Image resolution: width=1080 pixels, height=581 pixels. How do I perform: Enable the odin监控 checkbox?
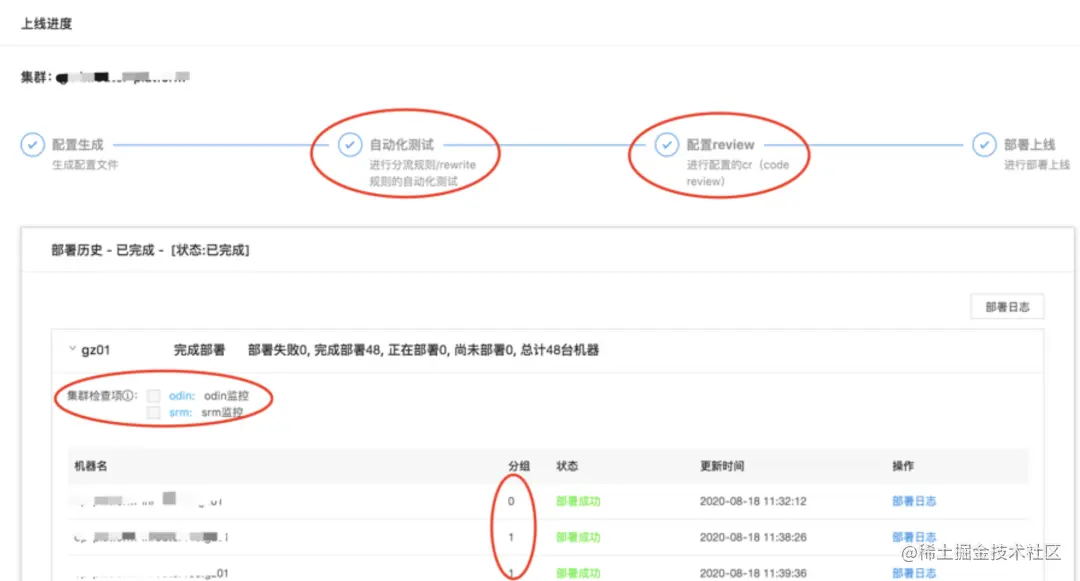tap(153, 395)
